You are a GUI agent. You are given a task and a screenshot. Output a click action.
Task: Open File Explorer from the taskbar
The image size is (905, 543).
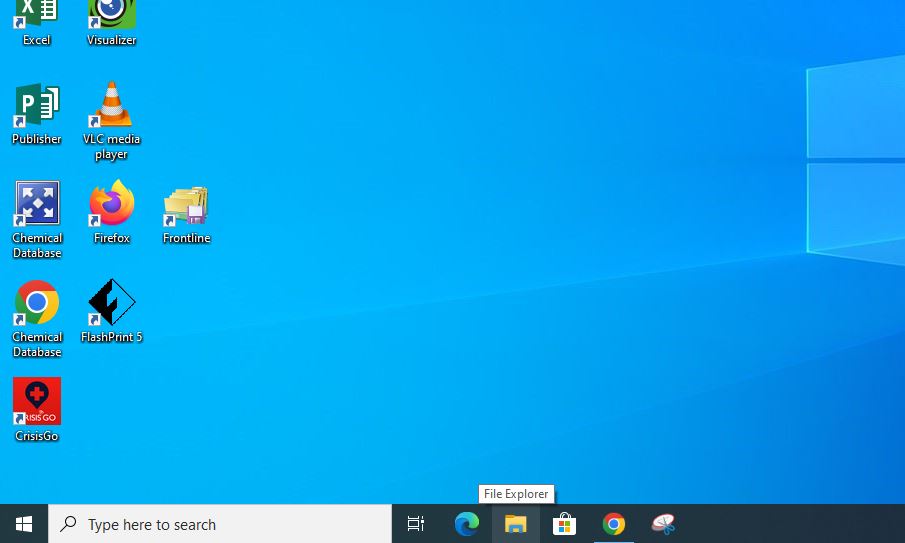click(x=515, y=524)
